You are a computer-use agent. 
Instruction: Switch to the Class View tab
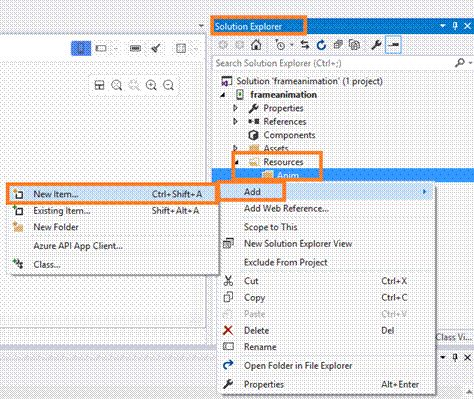(454, 337)
